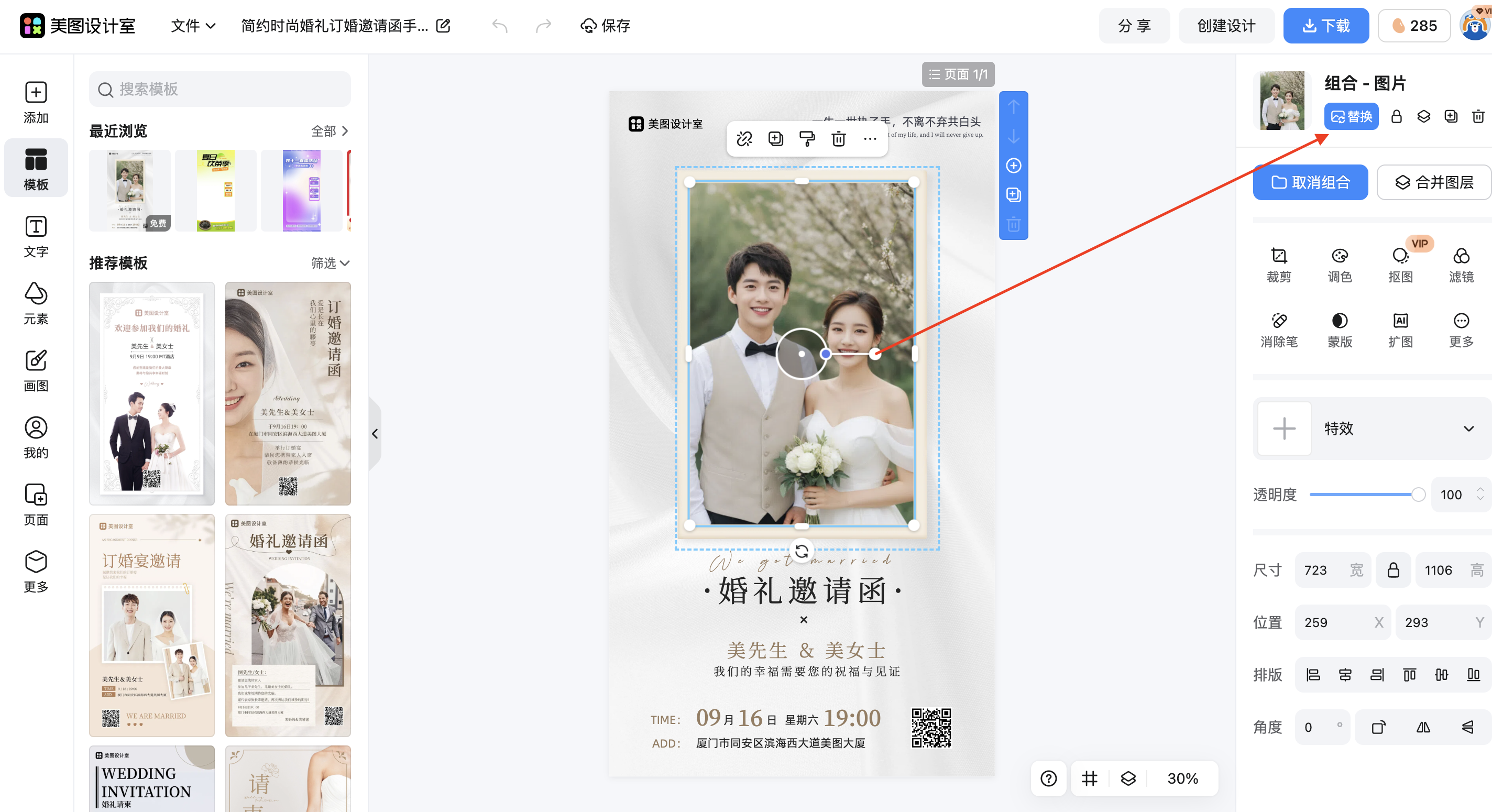Viewport: 1492px width, 812px height.
Task: Toggle the grid display button at bottom
Action: point(1089,778)
